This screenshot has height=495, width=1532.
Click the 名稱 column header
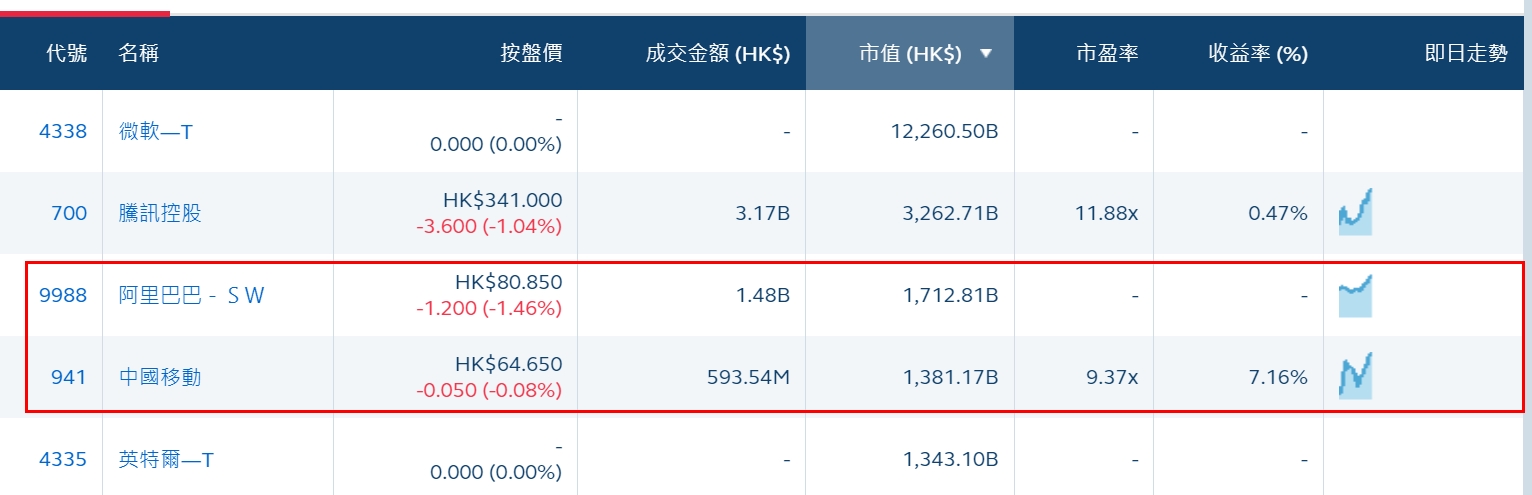coord(138,54)
